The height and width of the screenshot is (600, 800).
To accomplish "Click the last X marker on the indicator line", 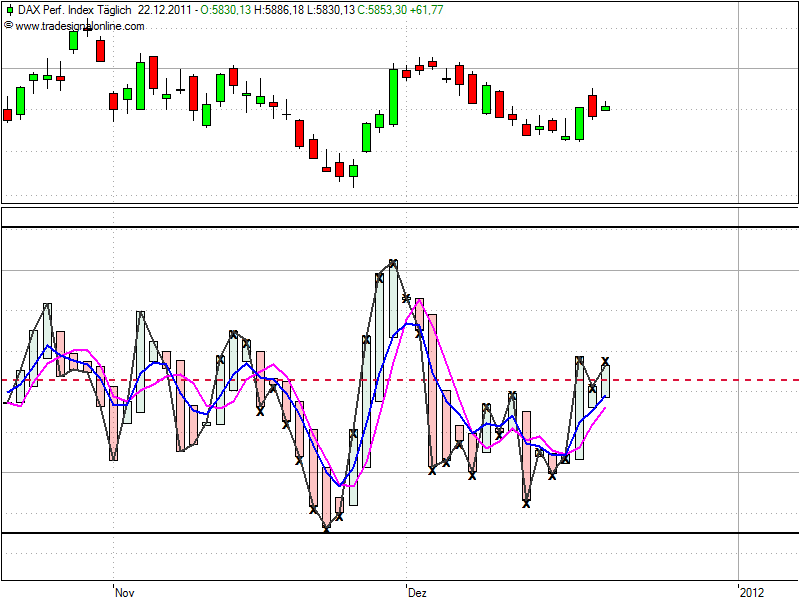I will pyautogui.click(x=605, y=361).
